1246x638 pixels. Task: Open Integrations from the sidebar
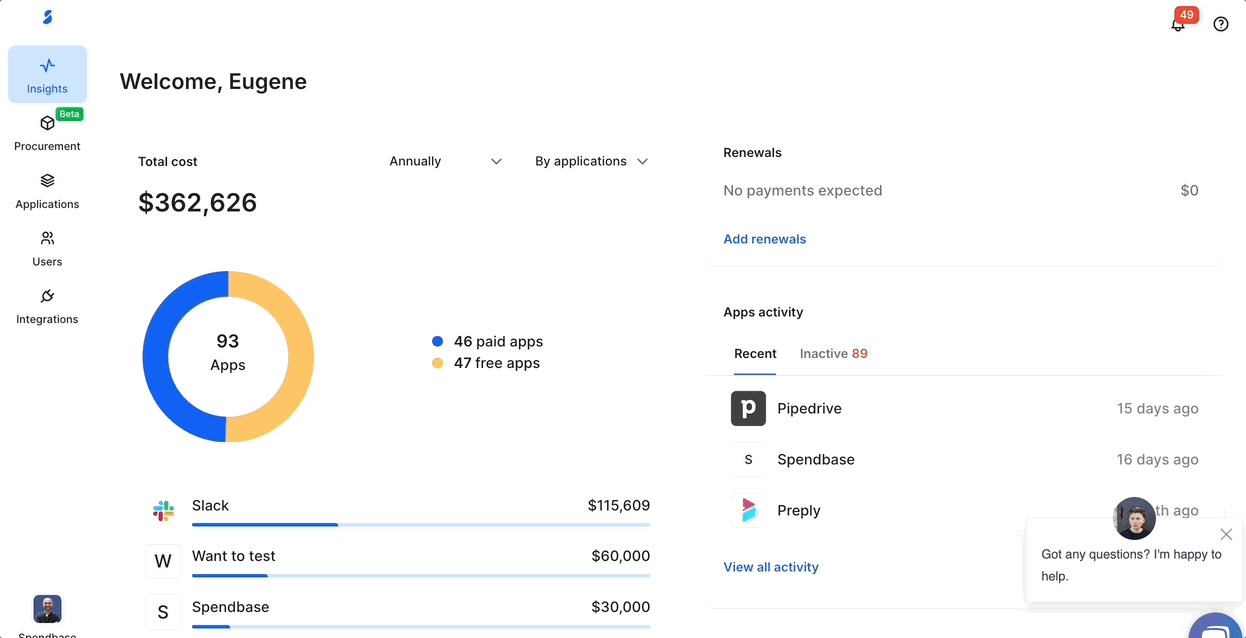47,307
